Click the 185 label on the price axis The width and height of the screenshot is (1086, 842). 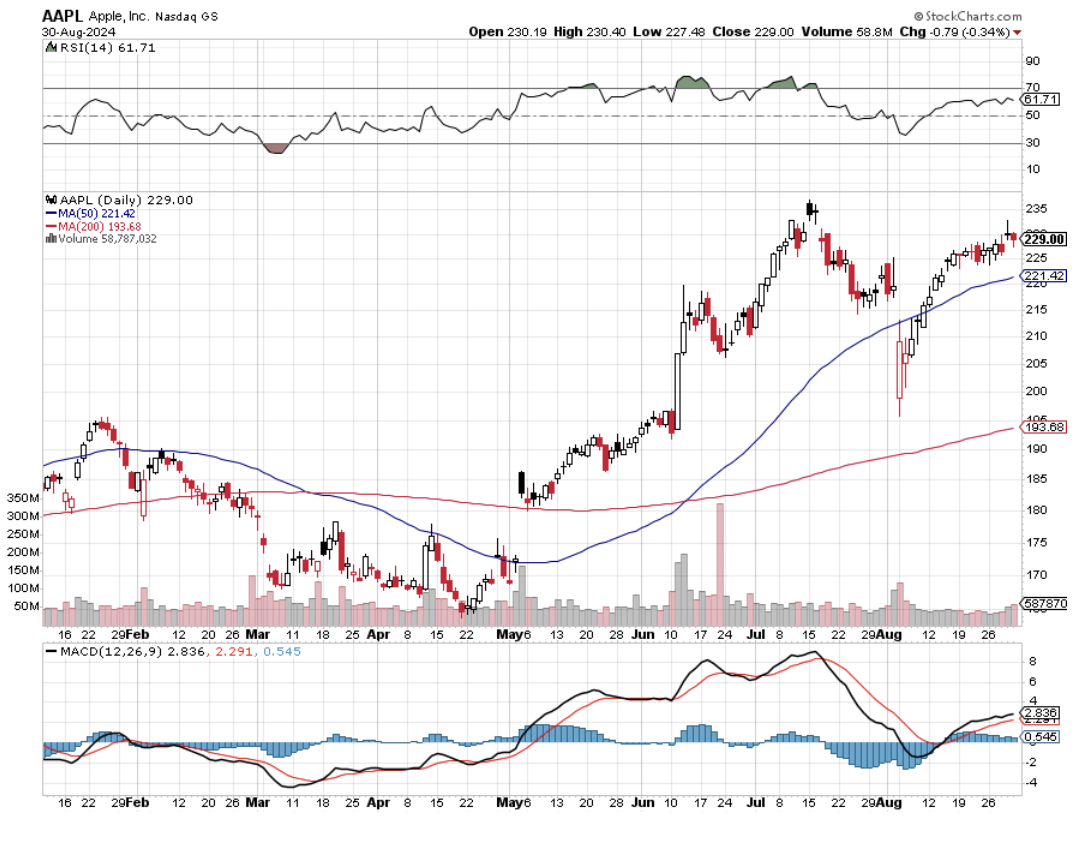tap(1036, 478)
